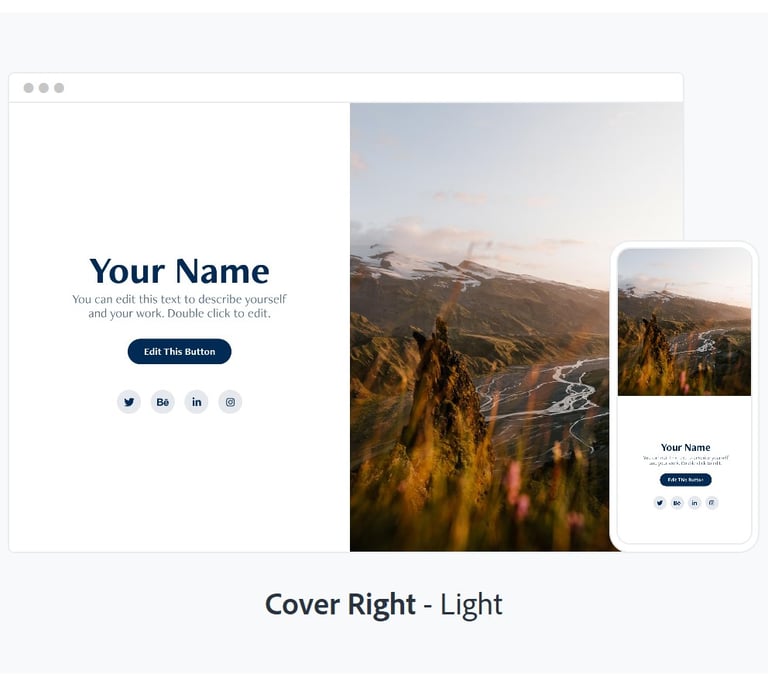Click the description text under Your Name
This screenshot has width=768, height=688.
(179, 306)
